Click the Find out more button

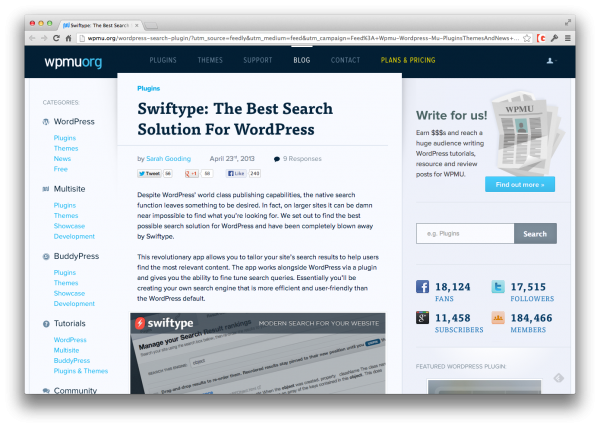pos(520,184)
